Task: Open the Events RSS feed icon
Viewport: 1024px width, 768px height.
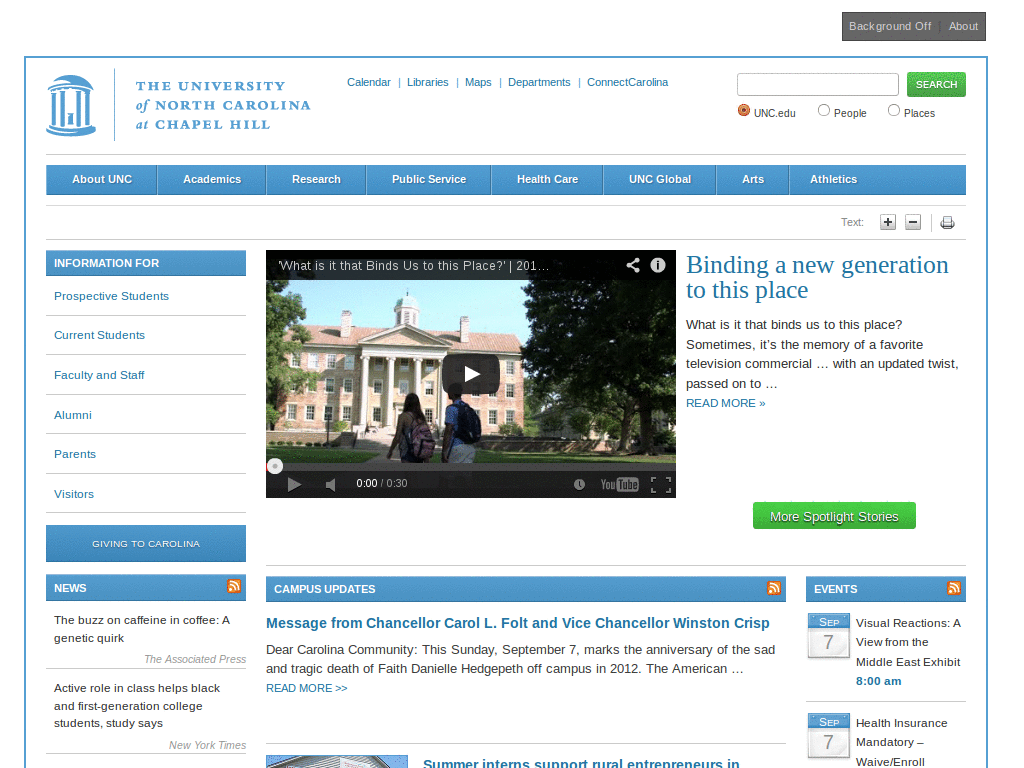Action: pos(954,588)
